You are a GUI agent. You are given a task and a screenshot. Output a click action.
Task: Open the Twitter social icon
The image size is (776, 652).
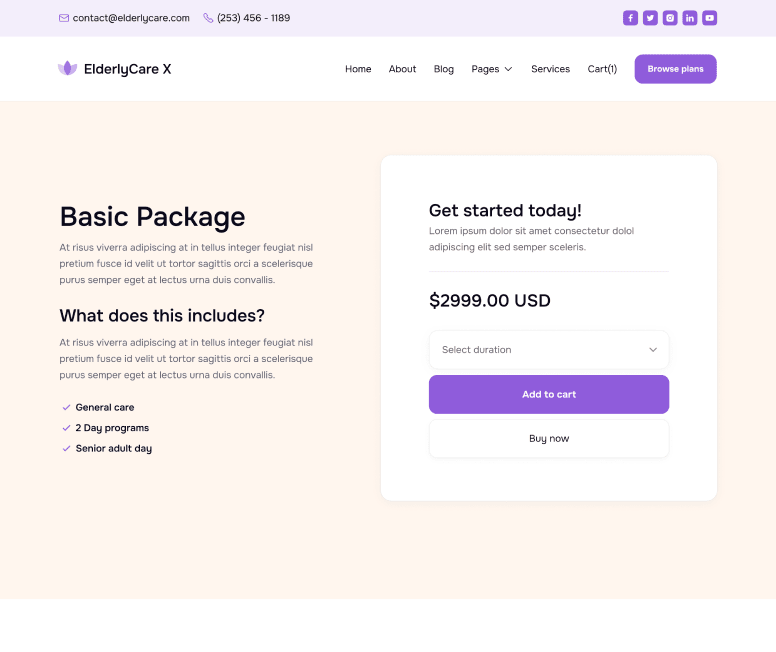[x=650, y=18]
